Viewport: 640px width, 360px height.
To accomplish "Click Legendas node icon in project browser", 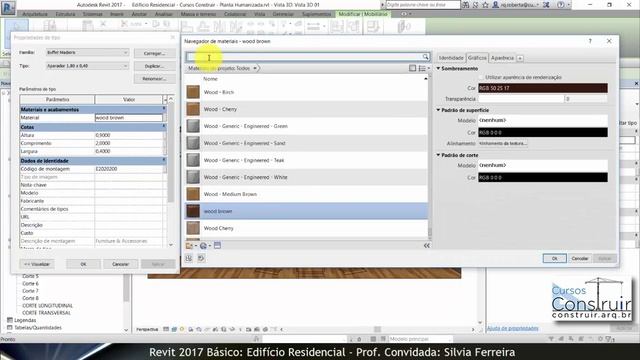I will (x=10, y=320).
